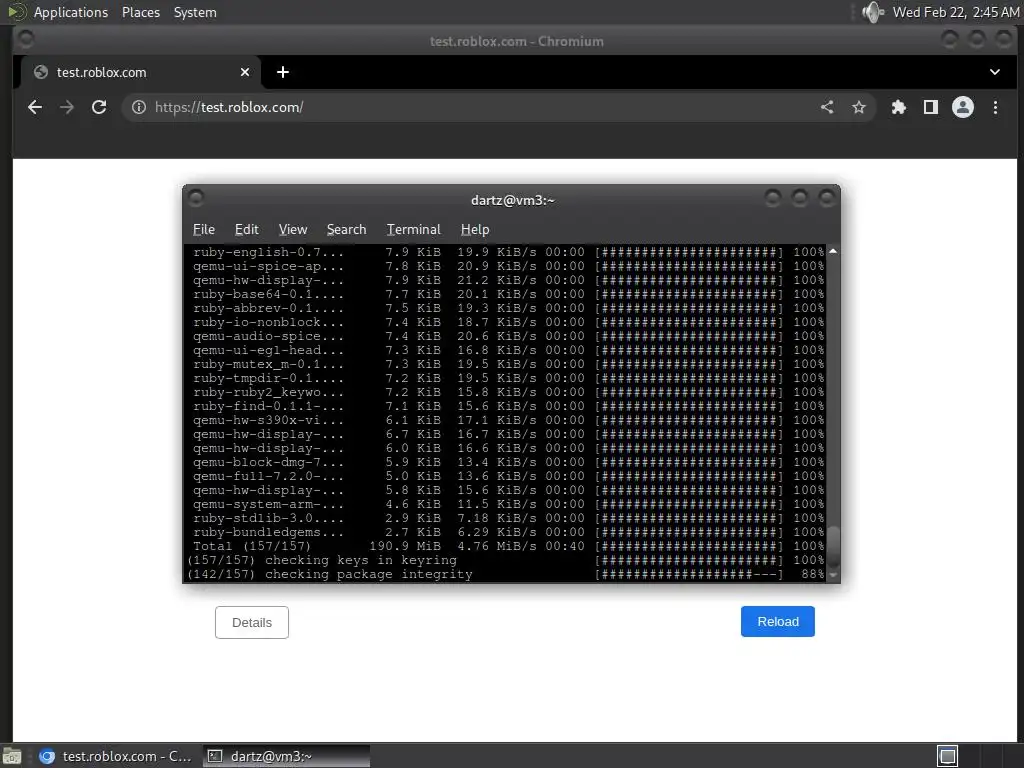Image resolution: width=1024 pixels, height=768 pixels.
Task: Open the terminal File menu
Action: pos(204,229)
